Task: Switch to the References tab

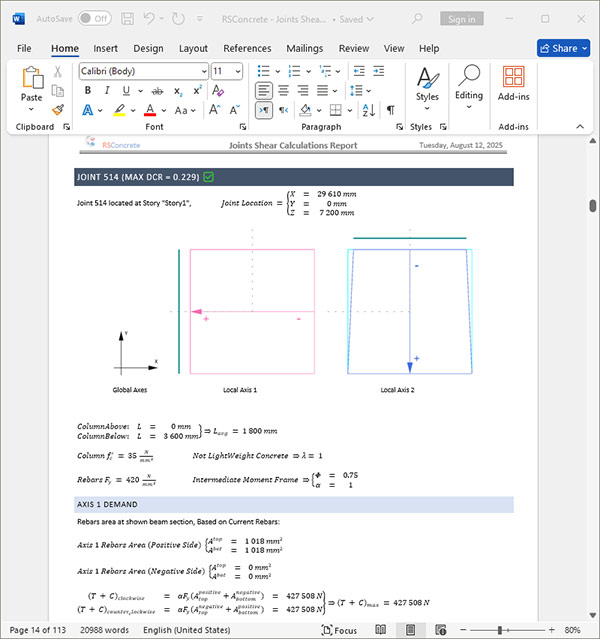Action: point(247,48)
